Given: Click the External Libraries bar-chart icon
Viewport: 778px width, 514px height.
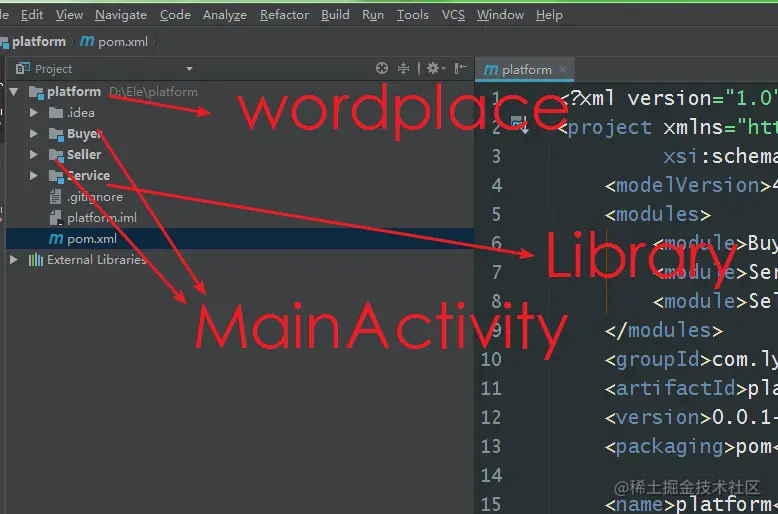Looking at the screenshot, I should 36,259.
